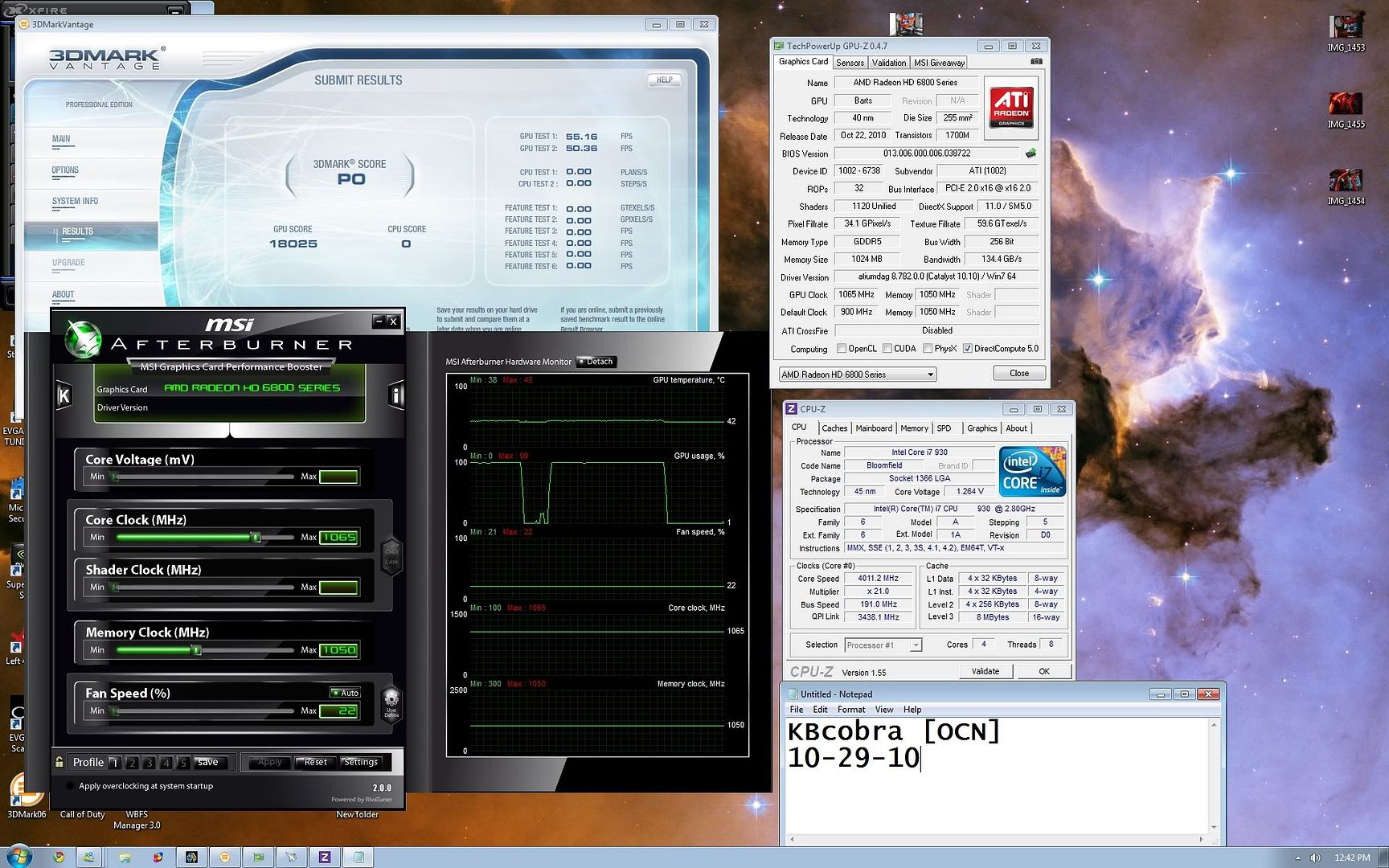Click the CPU-Z Validate button
1389x868 pixels.
985,671
